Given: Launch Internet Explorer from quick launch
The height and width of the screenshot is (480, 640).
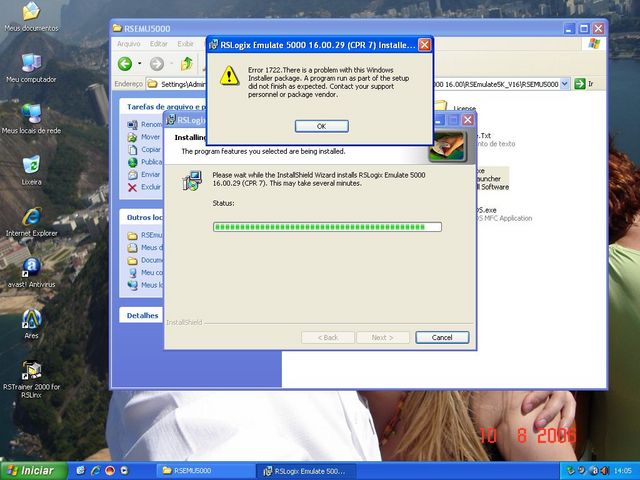Looking at the screenshot, I should (x=96, y=471).
